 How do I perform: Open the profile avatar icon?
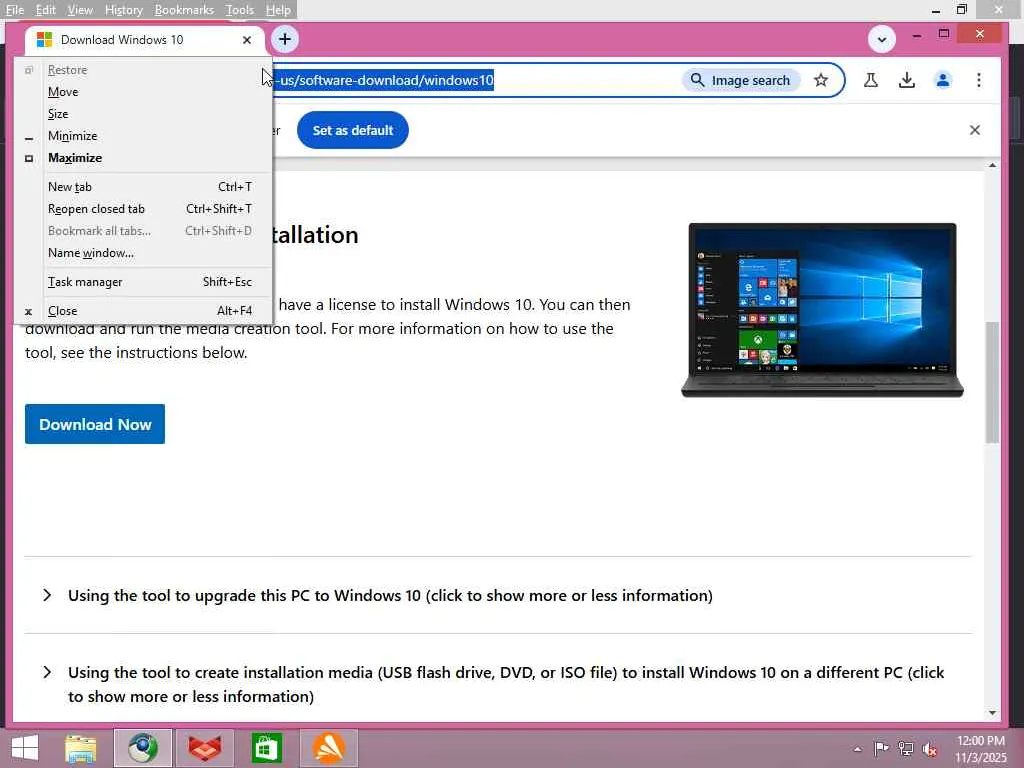(x=942, y=80)
